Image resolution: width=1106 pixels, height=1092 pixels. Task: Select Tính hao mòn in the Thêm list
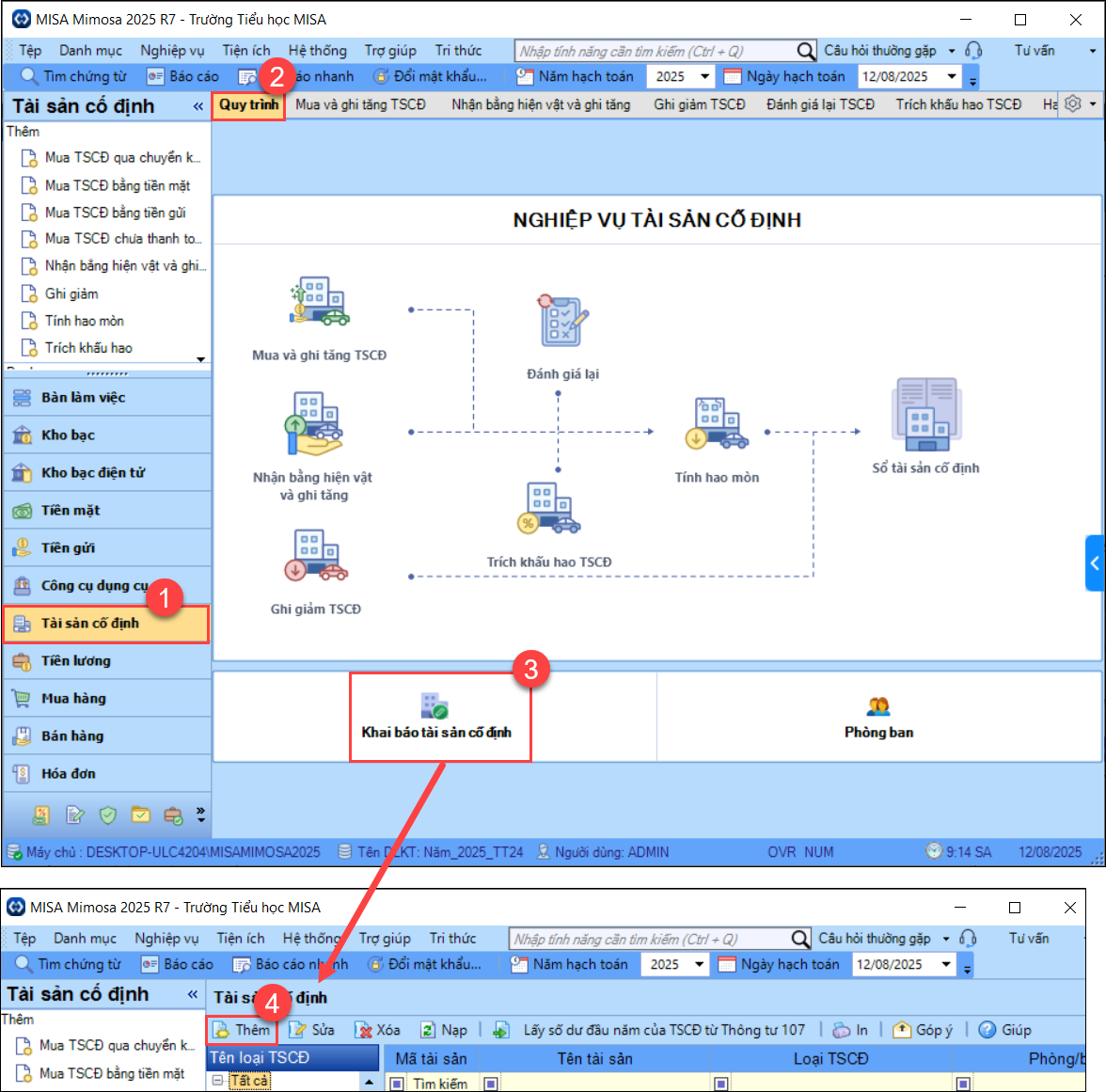(x=84, y=321)
